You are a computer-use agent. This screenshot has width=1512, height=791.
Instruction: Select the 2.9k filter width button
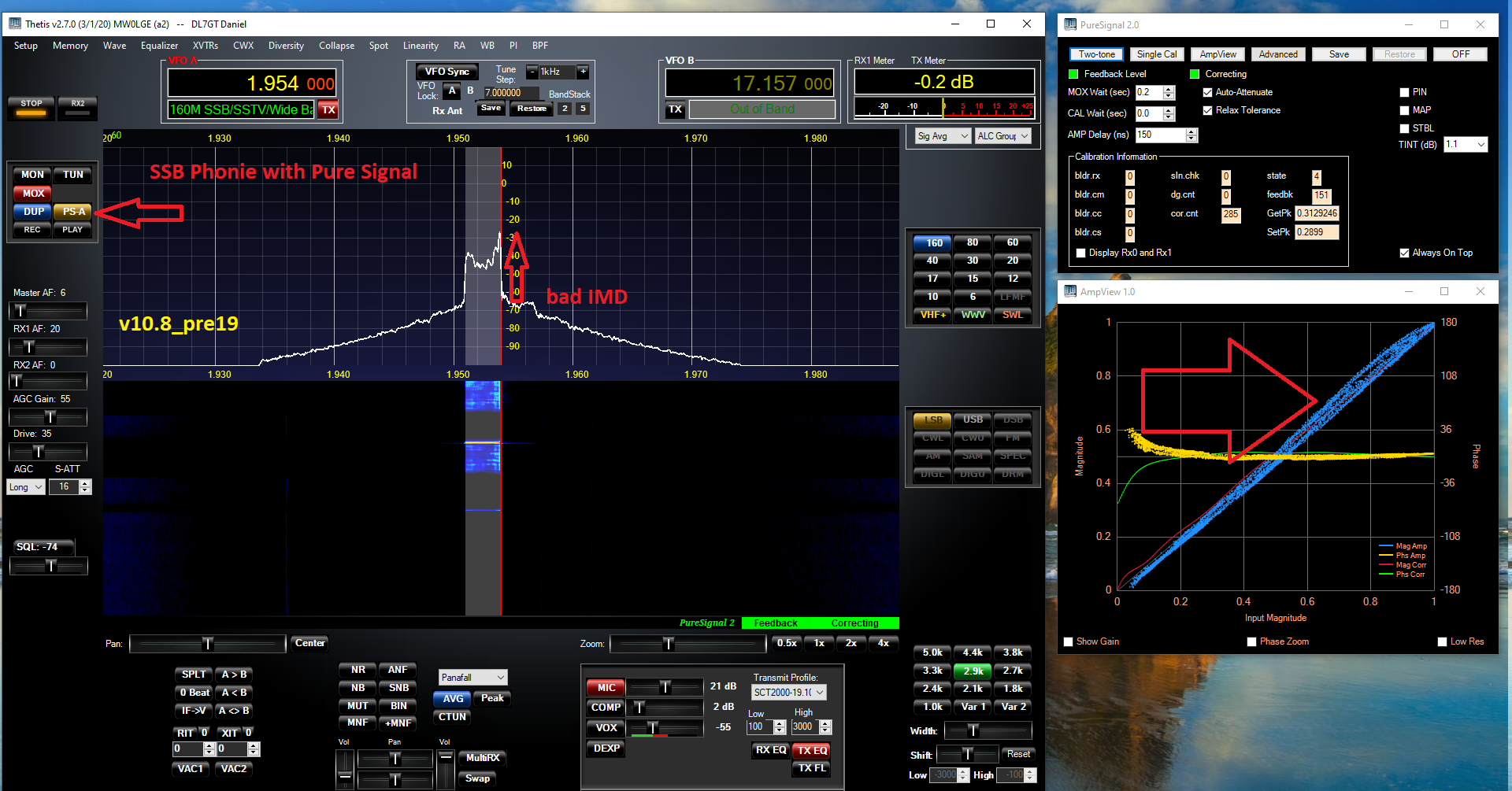pos(973,671)
